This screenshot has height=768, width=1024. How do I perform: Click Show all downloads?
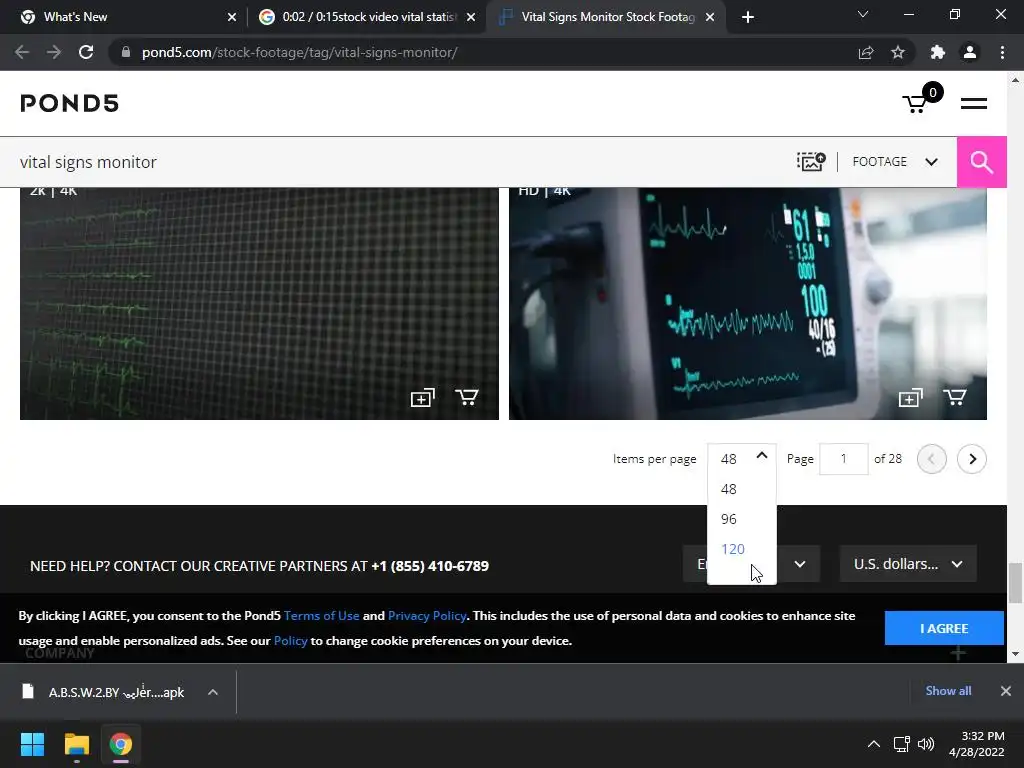coord(948,691)
